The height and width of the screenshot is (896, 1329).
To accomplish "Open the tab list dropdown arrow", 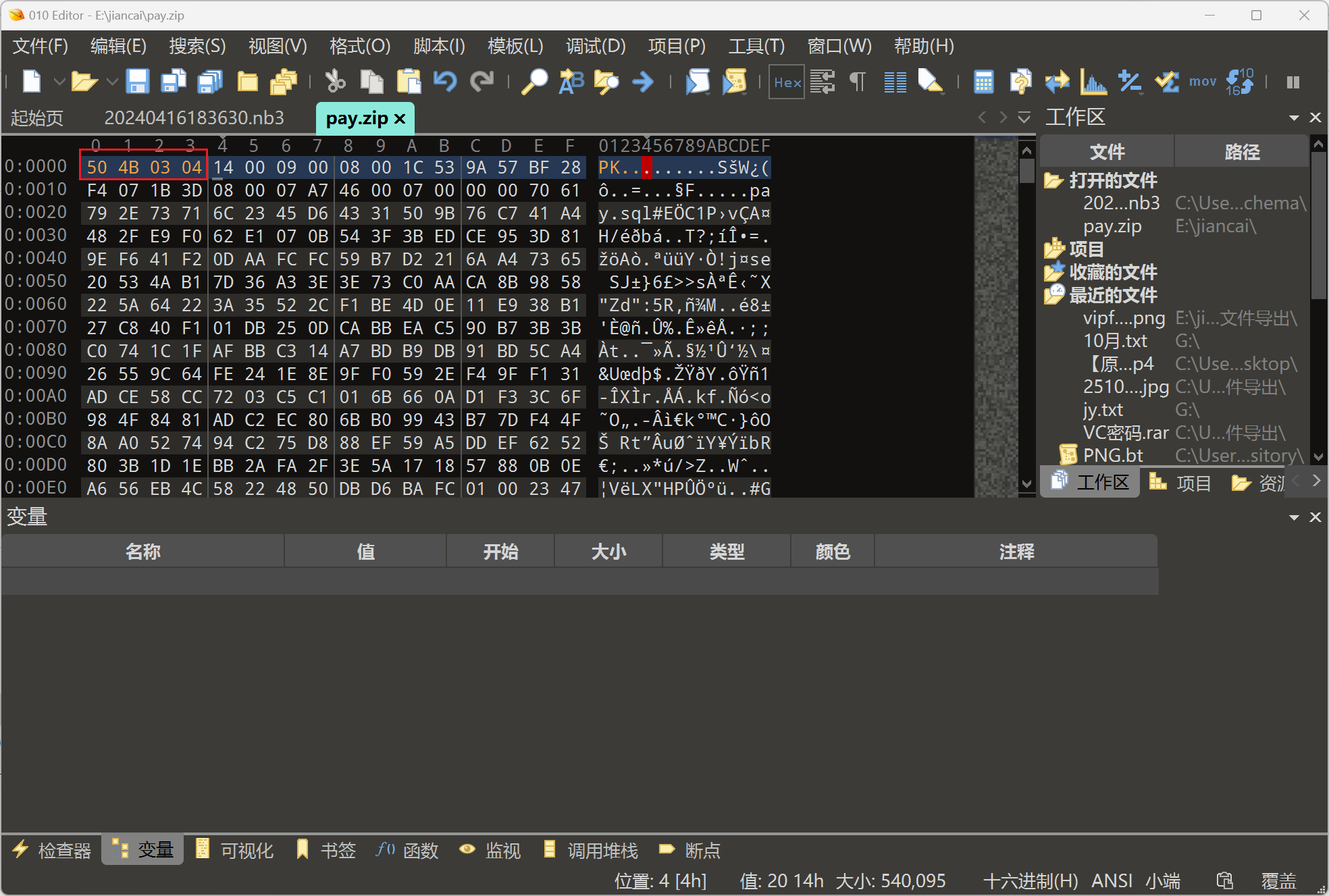I will (1024, 117).
